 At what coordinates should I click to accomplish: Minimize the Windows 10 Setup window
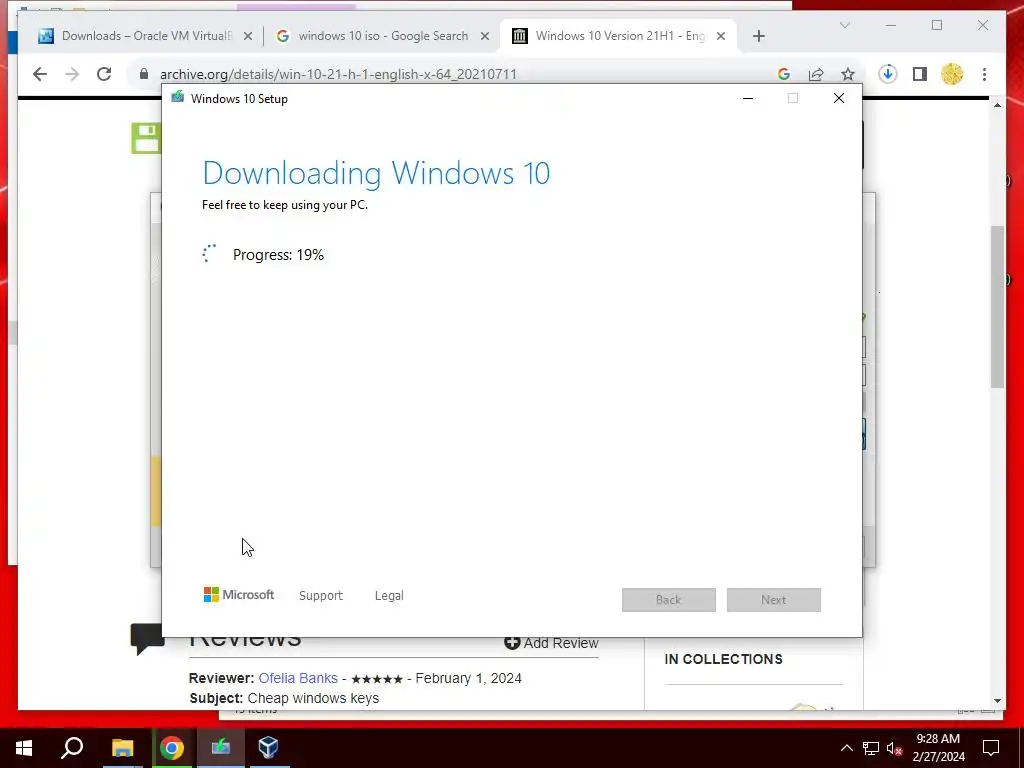(x=748, y=98)
